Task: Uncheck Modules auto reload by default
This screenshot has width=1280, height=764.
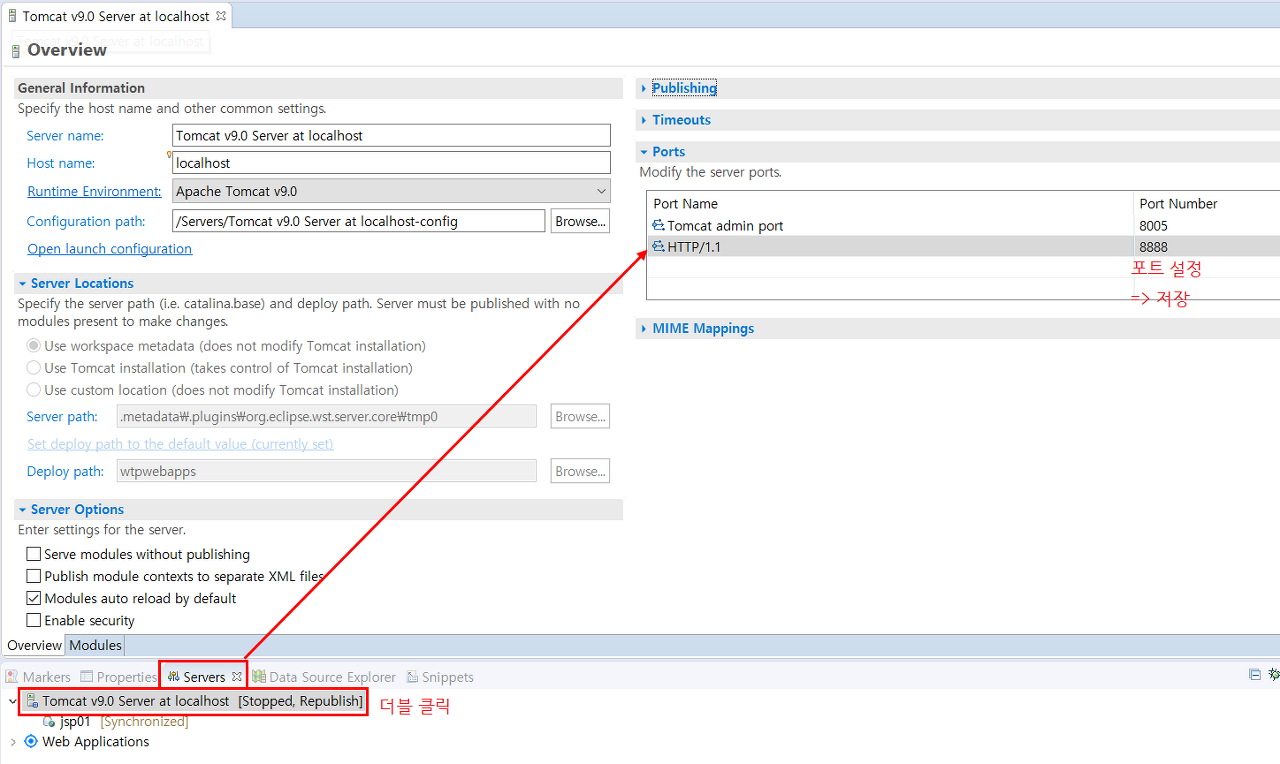Action: [x=34, y=598]
